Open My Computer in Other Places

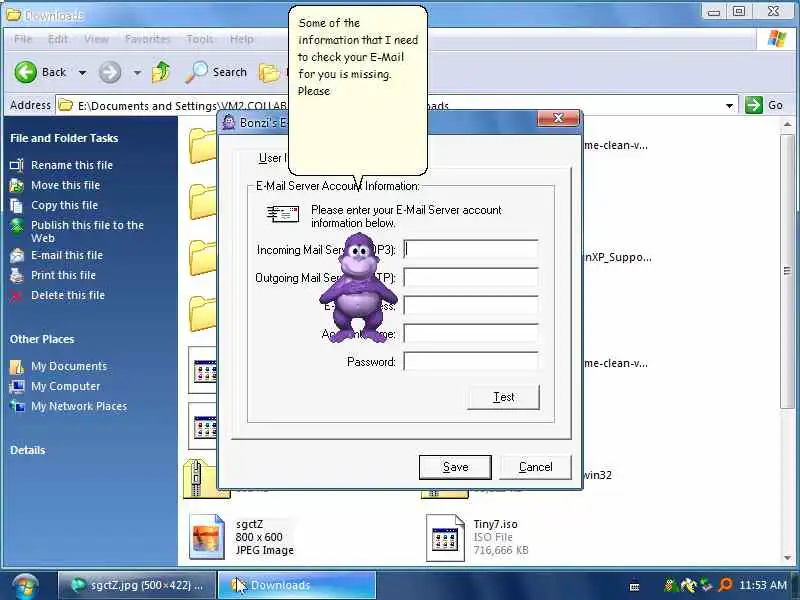[x=65, y=386]
